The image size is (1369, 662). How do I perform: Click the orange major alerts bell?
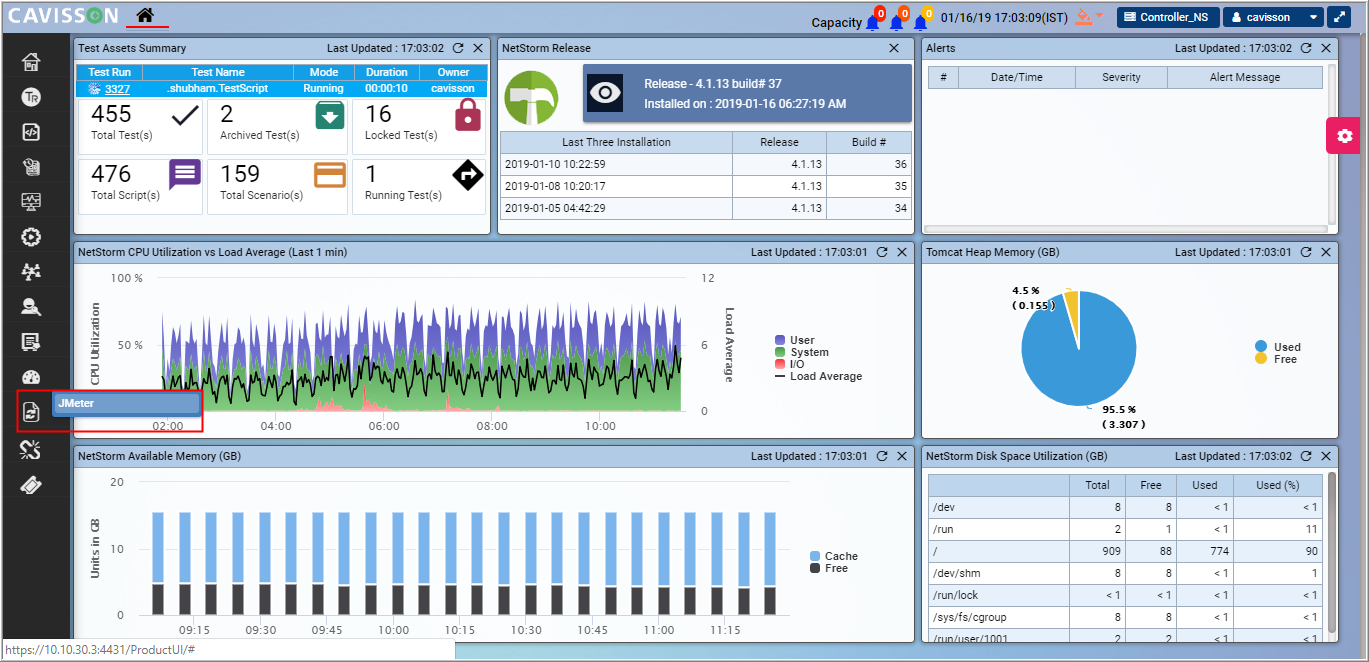click(899, 20)
